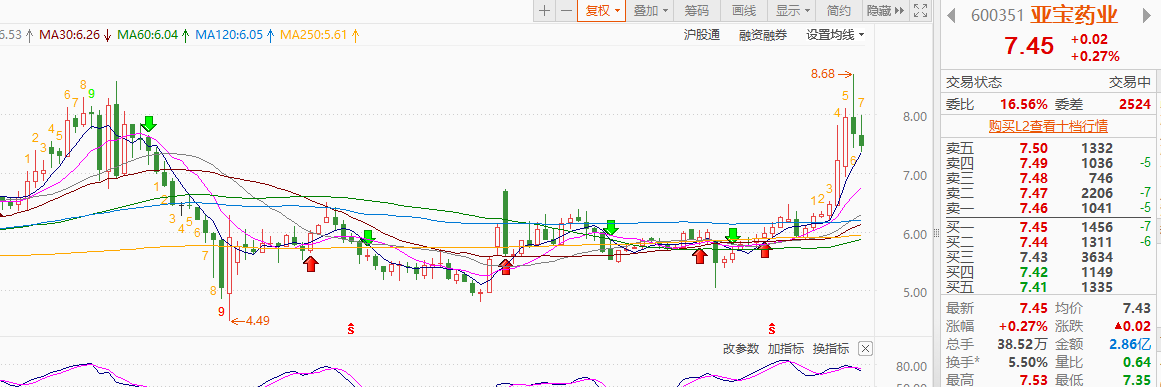Zoom out chart with minus button
This screenshot has height=387, width=1161.
566,10
